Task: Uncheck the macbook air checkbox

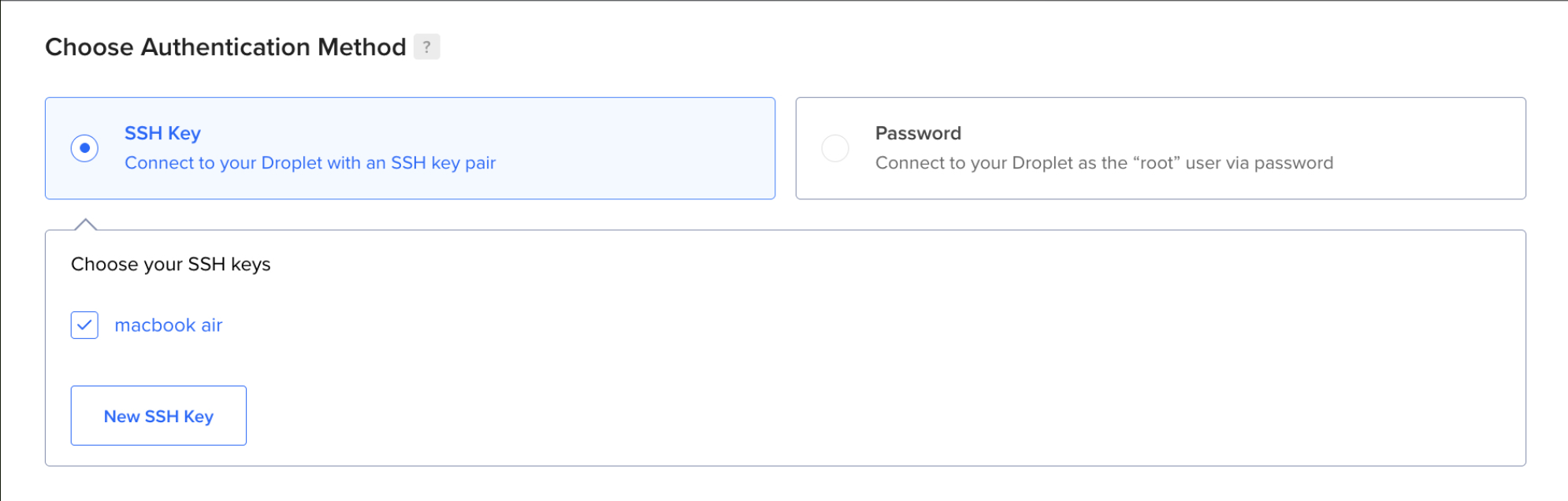Action: click(x=84, y=325)
